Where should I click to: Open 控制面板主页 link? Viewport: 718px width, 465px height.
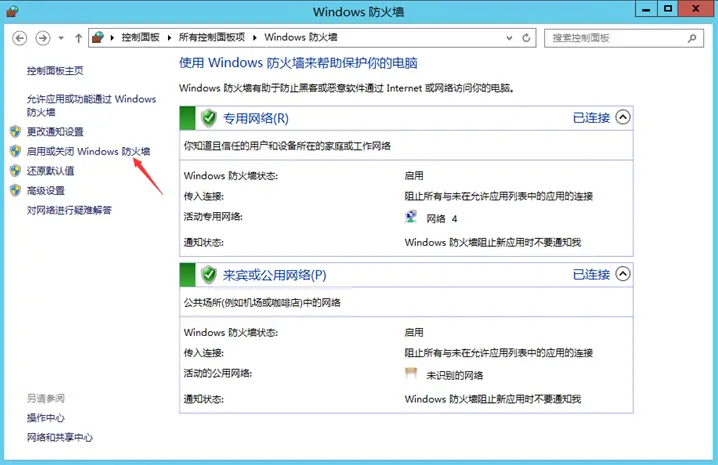coord(55,71)
